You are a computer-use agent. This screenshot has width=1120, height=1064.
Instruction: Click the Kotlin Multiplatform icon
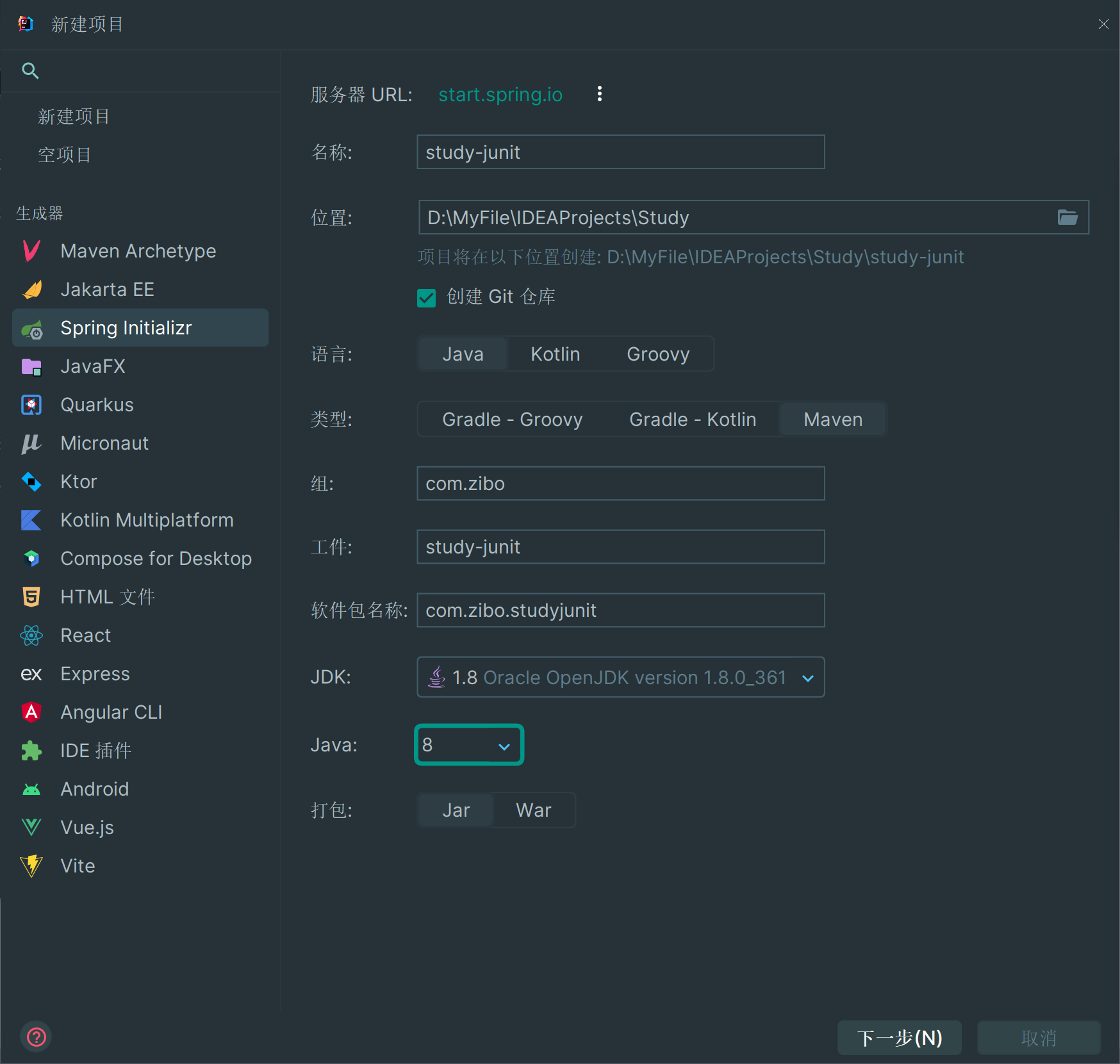[x=31, y=520]
